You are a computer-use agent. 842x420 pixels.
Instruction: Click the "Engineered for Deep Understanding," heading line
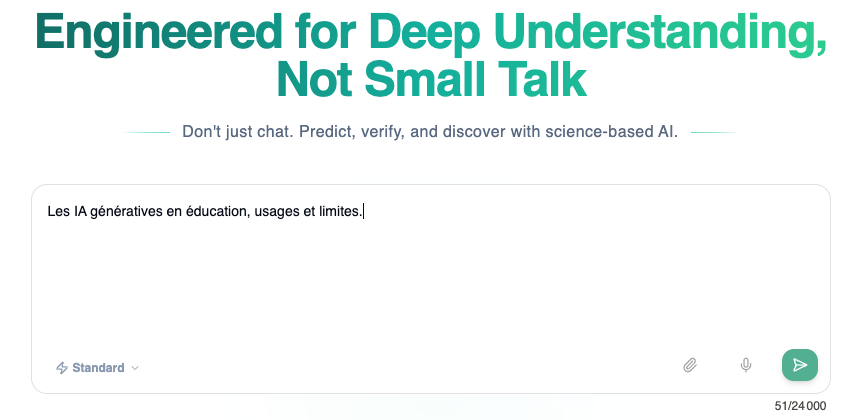[431, 34]
